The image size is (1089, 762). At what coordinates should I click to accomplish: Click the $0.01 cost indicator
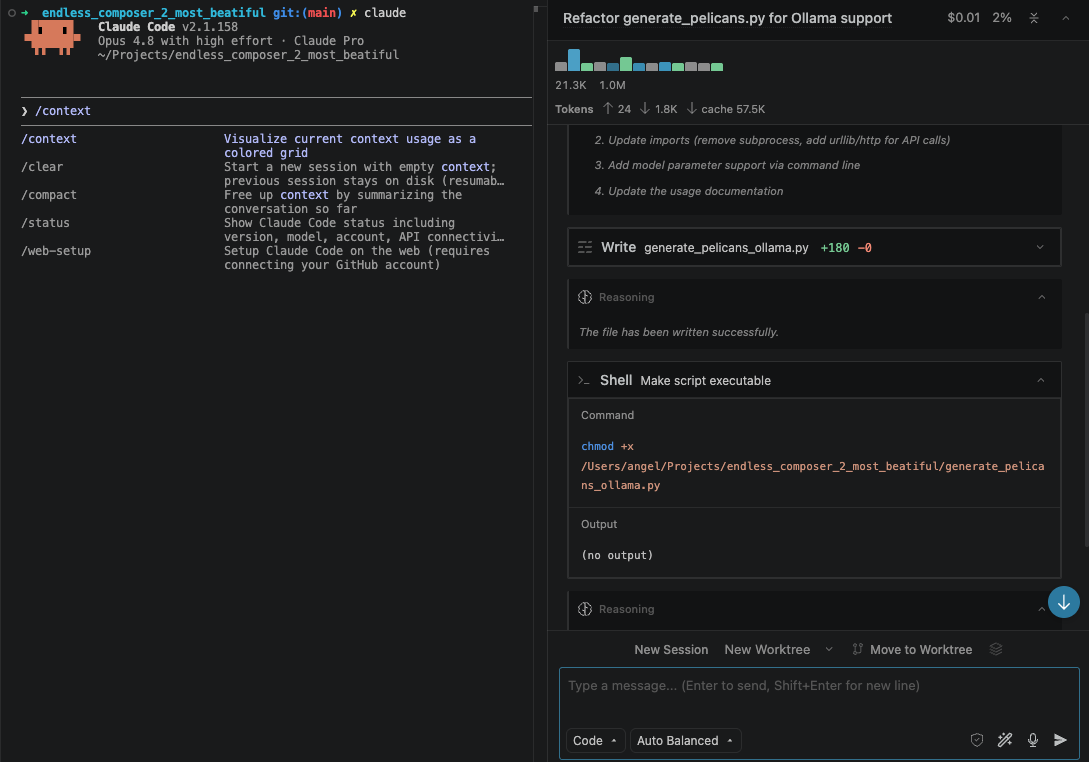963,18
